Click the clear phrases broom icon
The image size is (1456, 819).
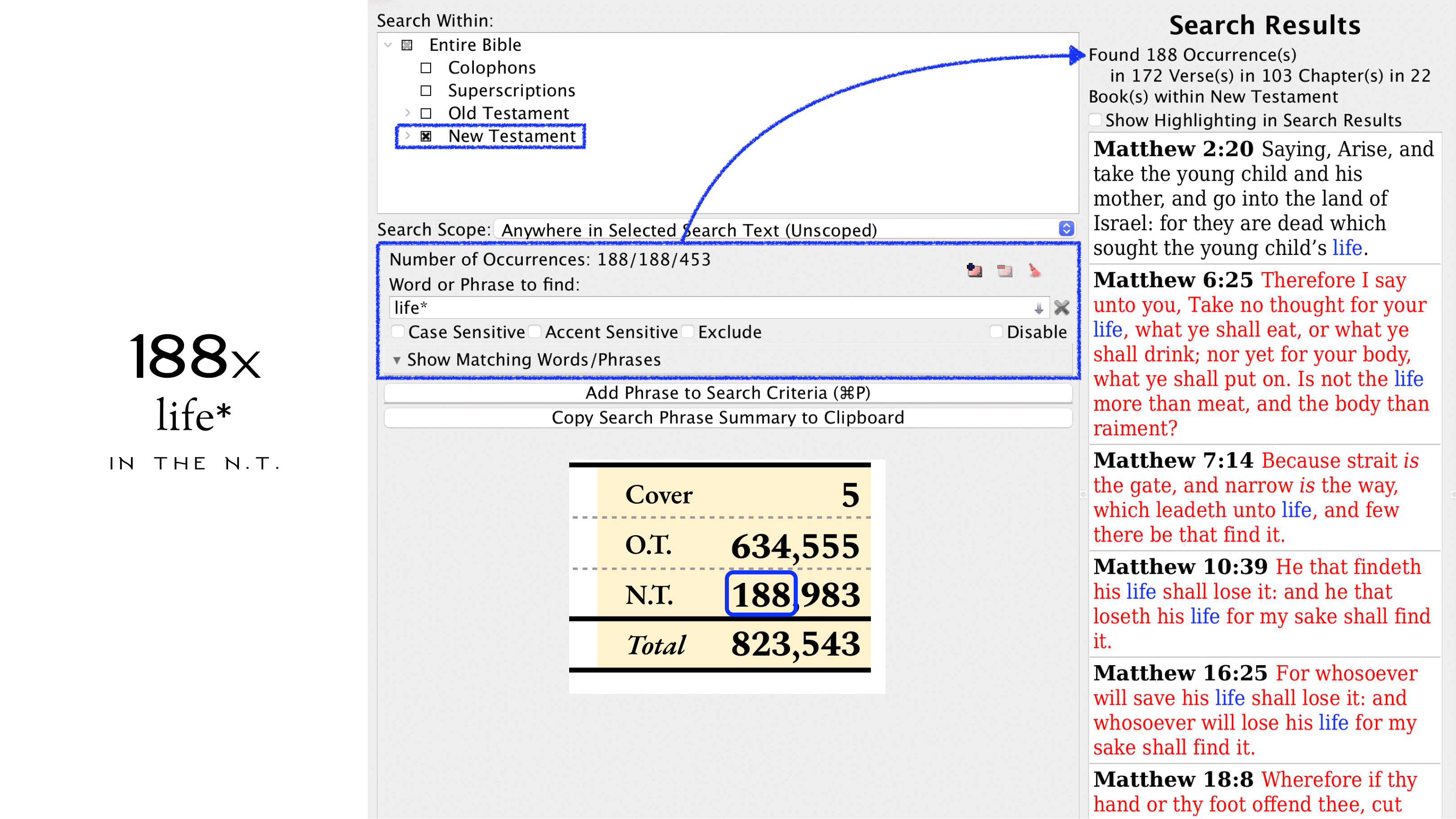[1034, 271]
